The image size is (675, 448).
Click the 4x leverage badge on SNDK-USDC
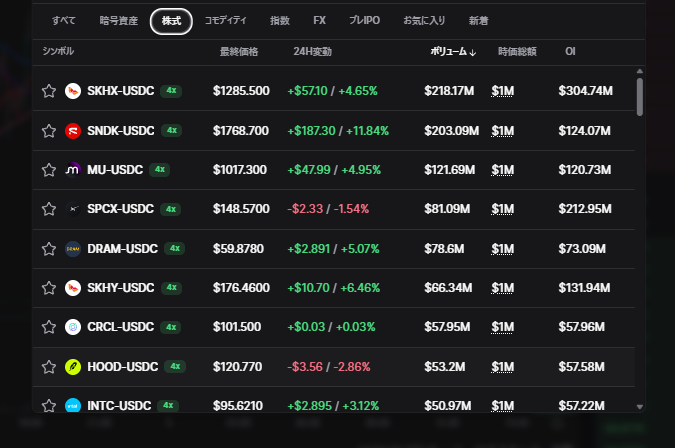tap(171, 130)
